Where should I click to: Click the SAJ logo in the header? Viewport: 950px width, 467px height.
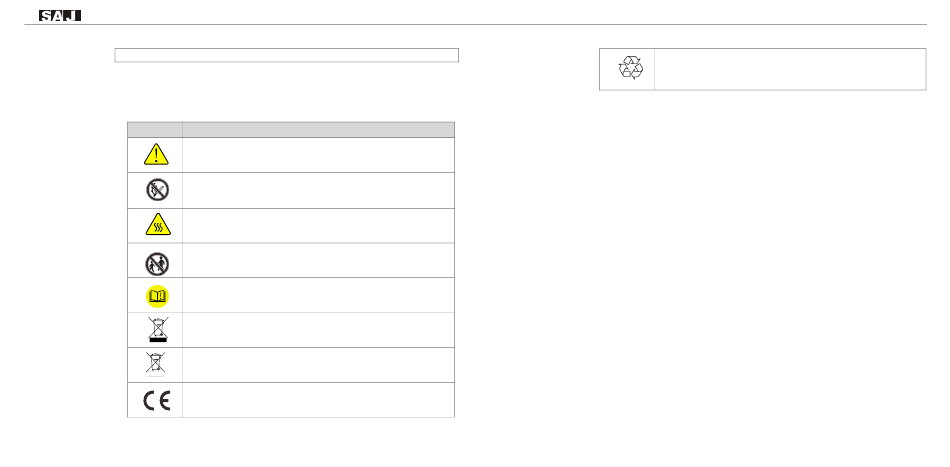[60, 16]
